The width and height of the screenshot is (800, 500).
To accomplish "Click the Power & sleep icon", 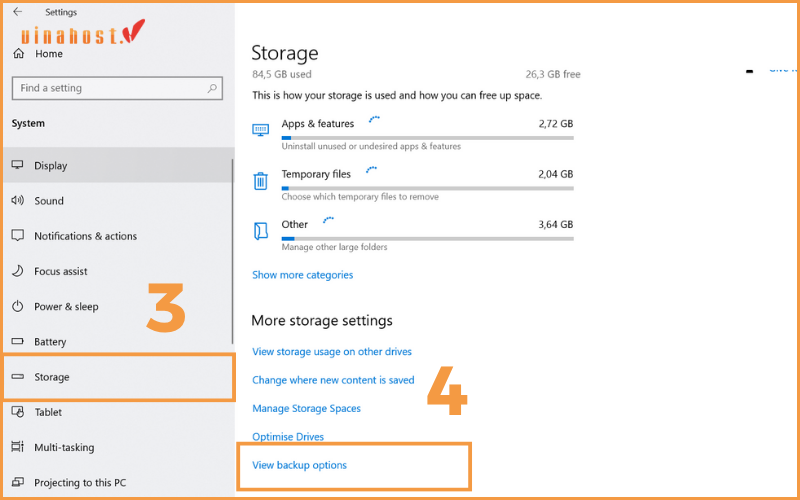I will tap(17, 307).
